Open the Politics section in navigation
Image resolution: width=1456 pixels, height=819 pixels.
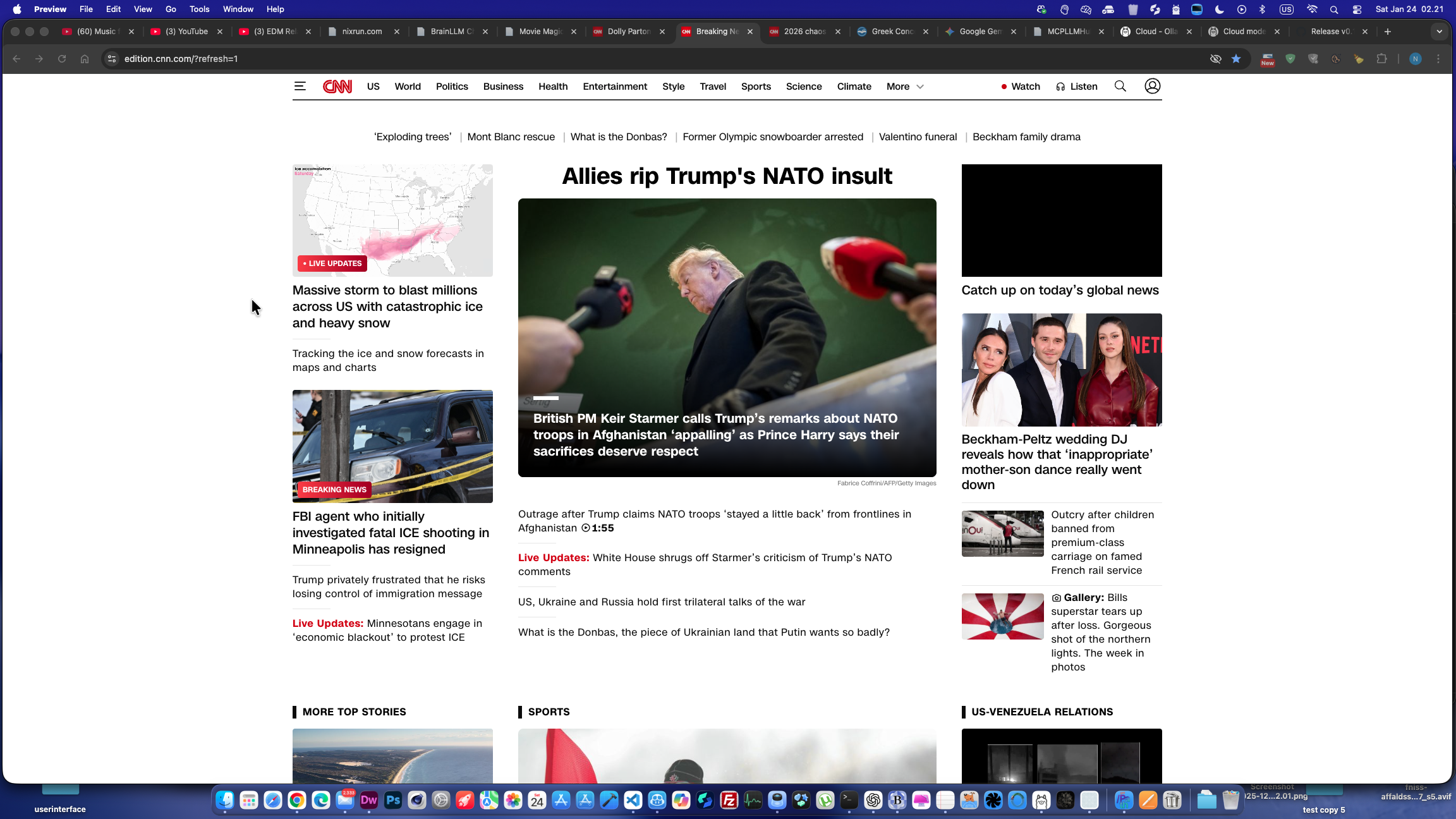point(452,87)
